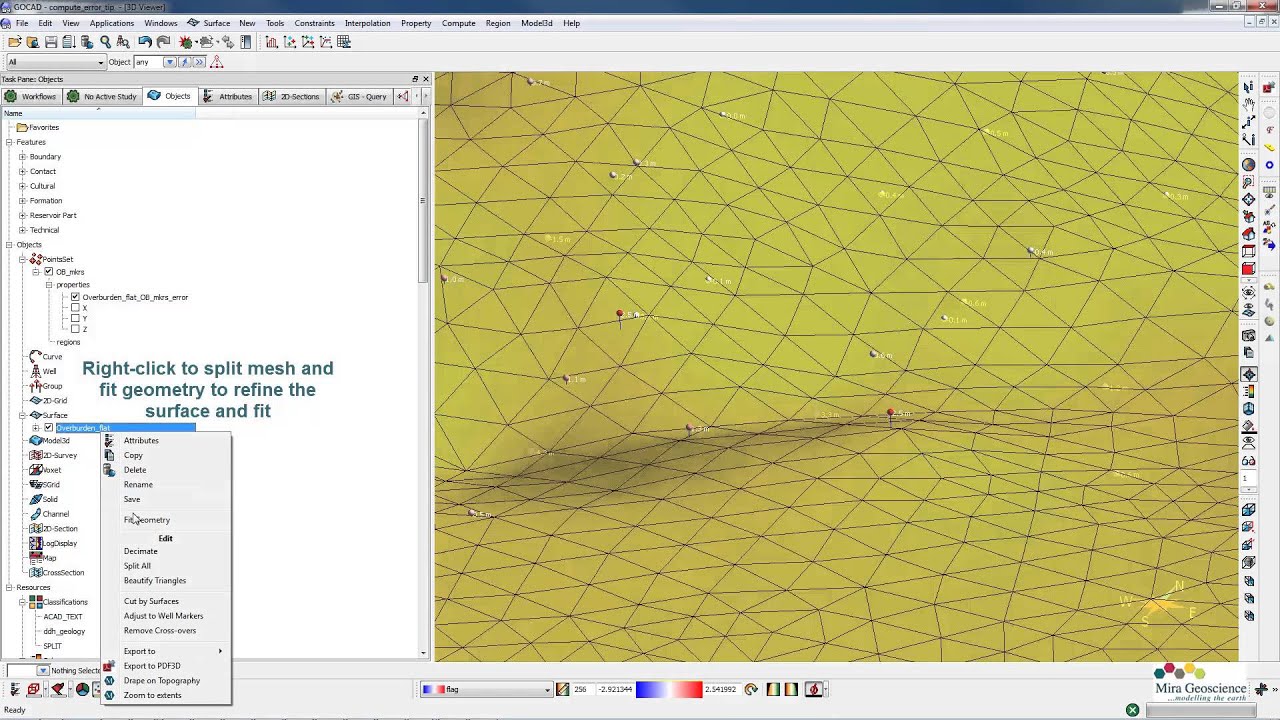1280x720 pixels.
Task: Open the Interpolation menu
Action: tap(367, 23)
